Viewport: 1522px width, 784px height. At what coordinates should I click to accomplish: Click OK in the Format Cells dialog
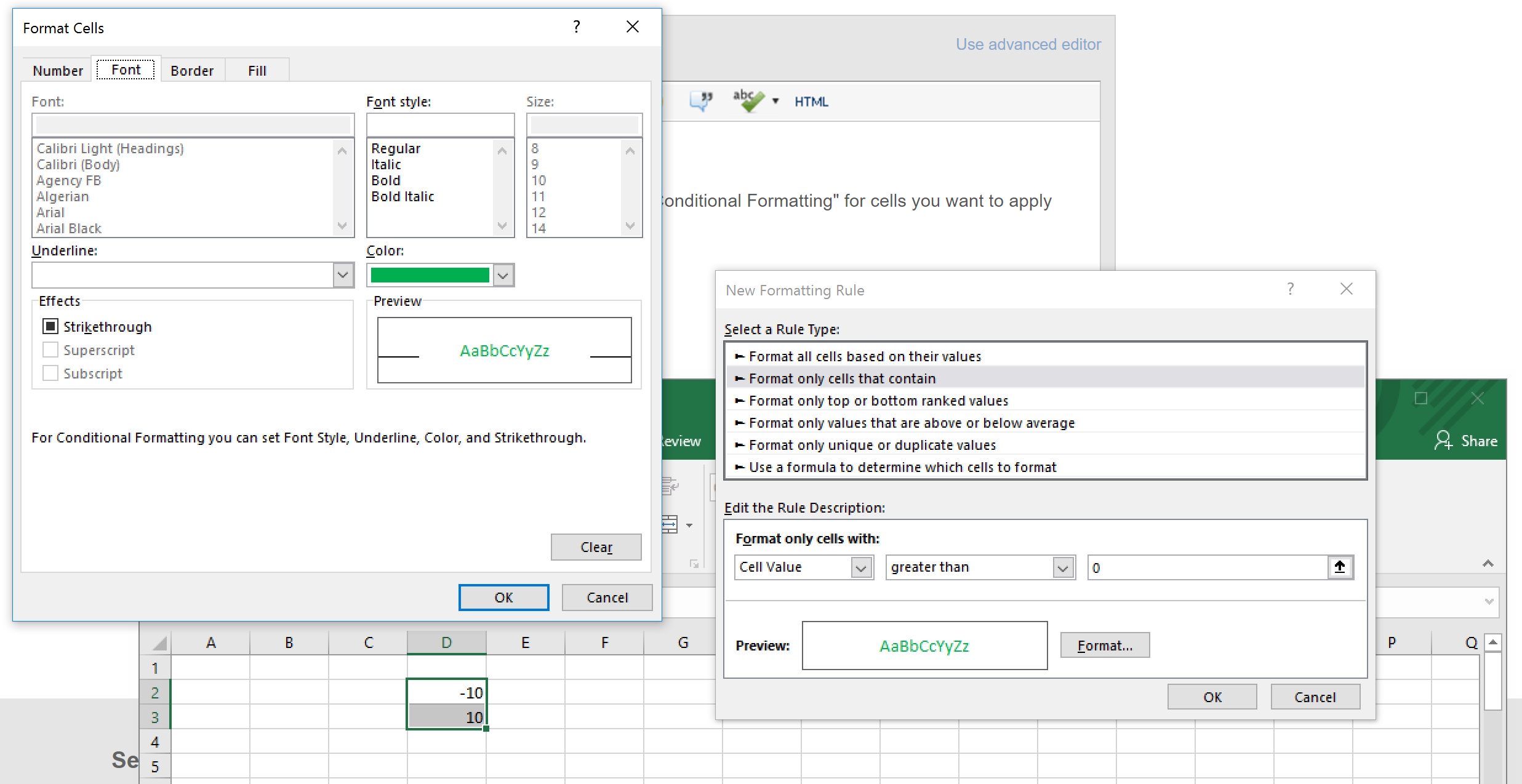[x=503, y=598]
